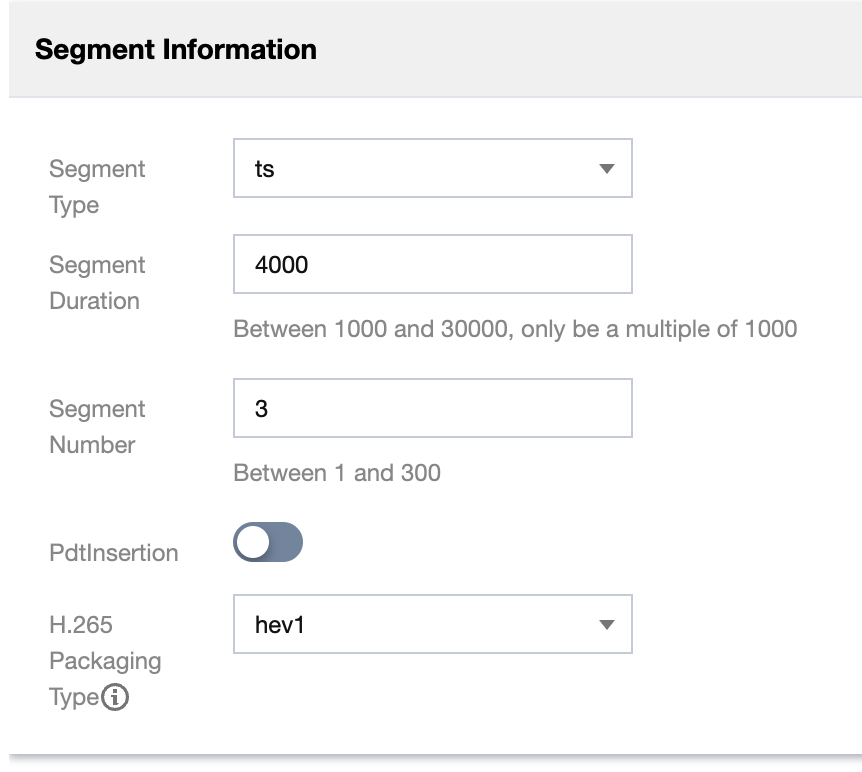
Task: Click the 'hev1' selected value
Action: (x=279, y=625)
